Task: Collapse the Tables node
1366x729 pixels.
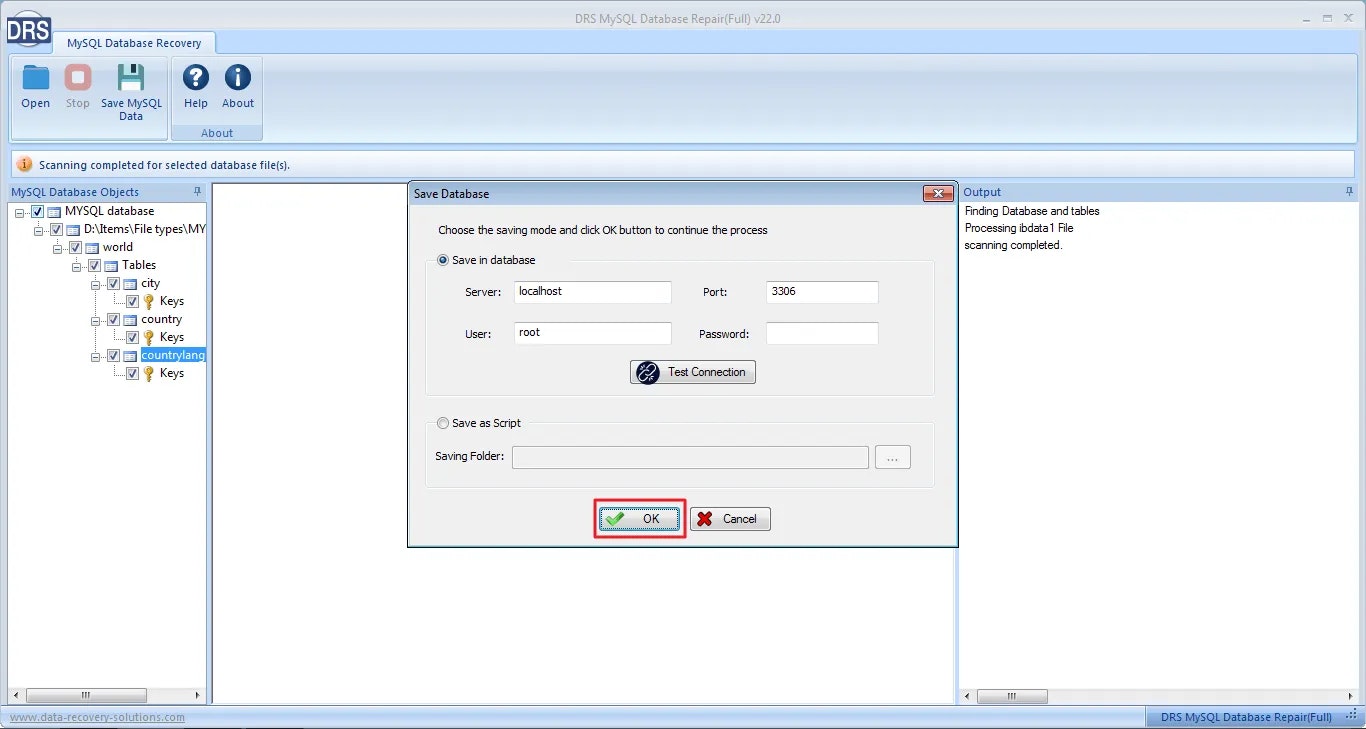Action: 77,266
